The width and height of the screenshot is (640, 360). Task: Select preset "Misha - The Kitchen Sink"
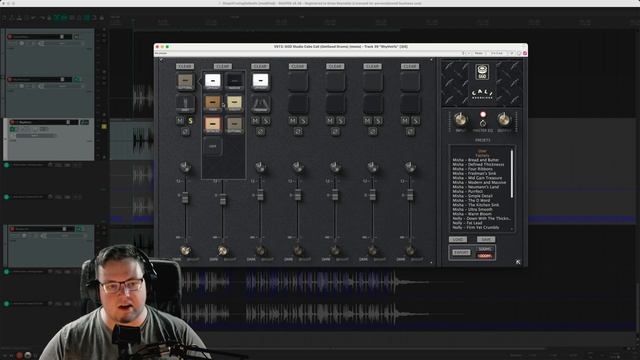tap(476, 205)
